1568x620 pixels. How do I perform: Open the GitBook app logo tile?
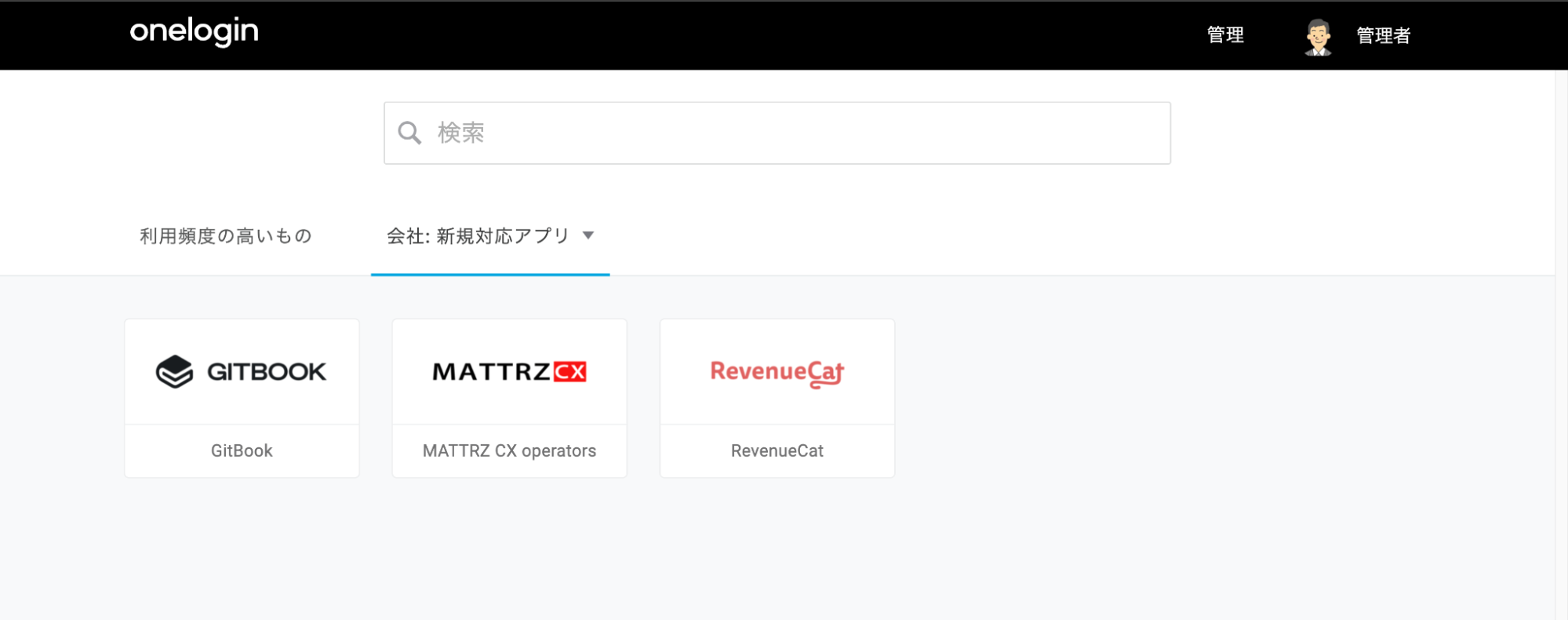click(x=242, y=371)
